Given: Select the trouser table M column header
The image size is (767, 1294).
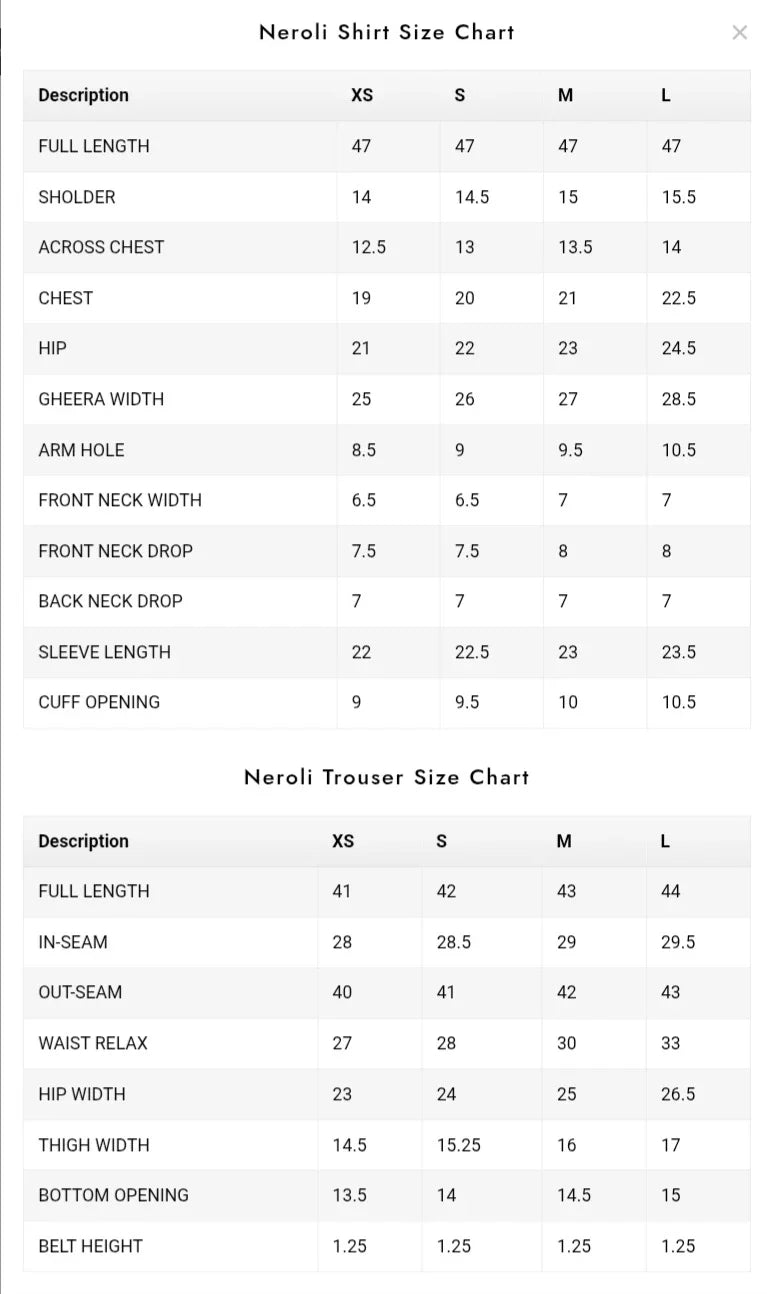Looking at the screenshot, I should pos(564,841).
